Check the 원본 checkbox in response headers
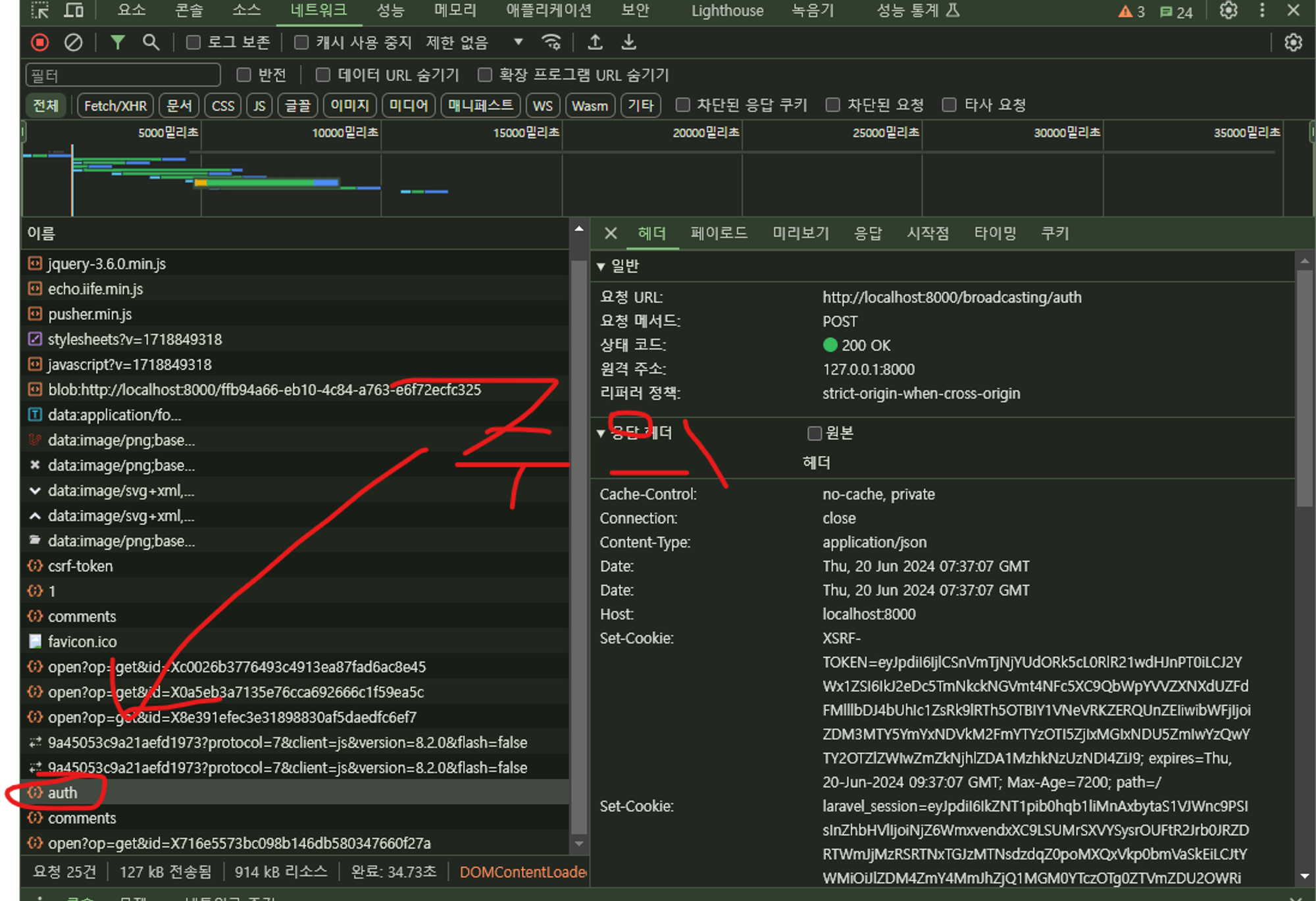This screenshot has width=1316, height=901. coord(815,433)
